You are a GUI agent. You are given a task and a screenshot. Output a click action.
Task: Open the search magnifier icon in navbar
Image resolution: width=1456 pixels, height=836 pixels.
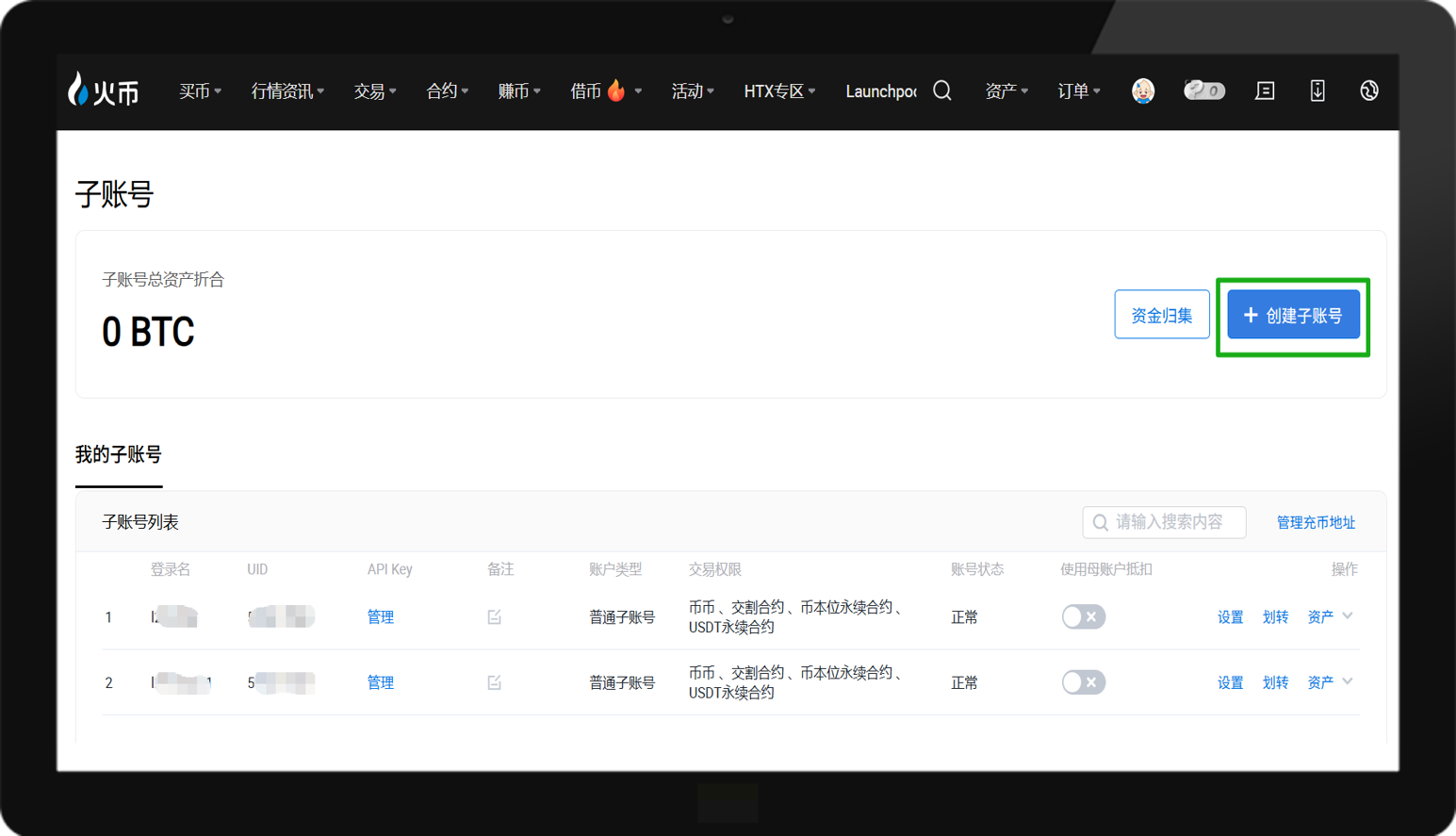(941, 90)
